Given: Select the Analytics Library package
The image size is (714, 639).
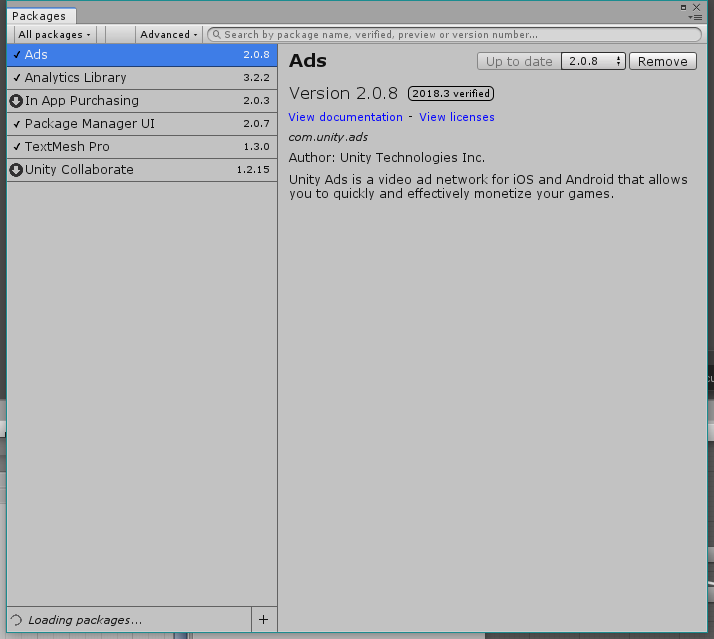Looking at the screenshot, I should pos(142,78).
